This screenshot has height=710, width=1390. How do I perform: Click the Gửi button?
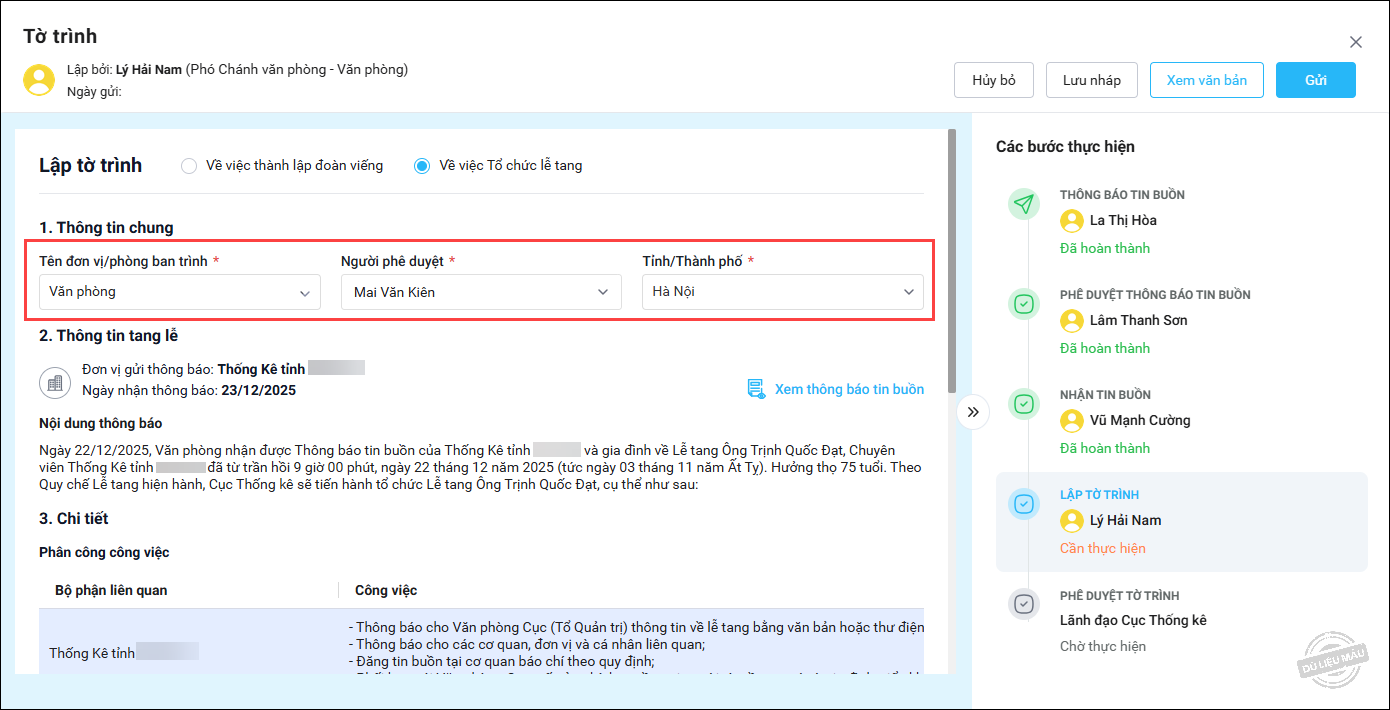(1315, 80)
